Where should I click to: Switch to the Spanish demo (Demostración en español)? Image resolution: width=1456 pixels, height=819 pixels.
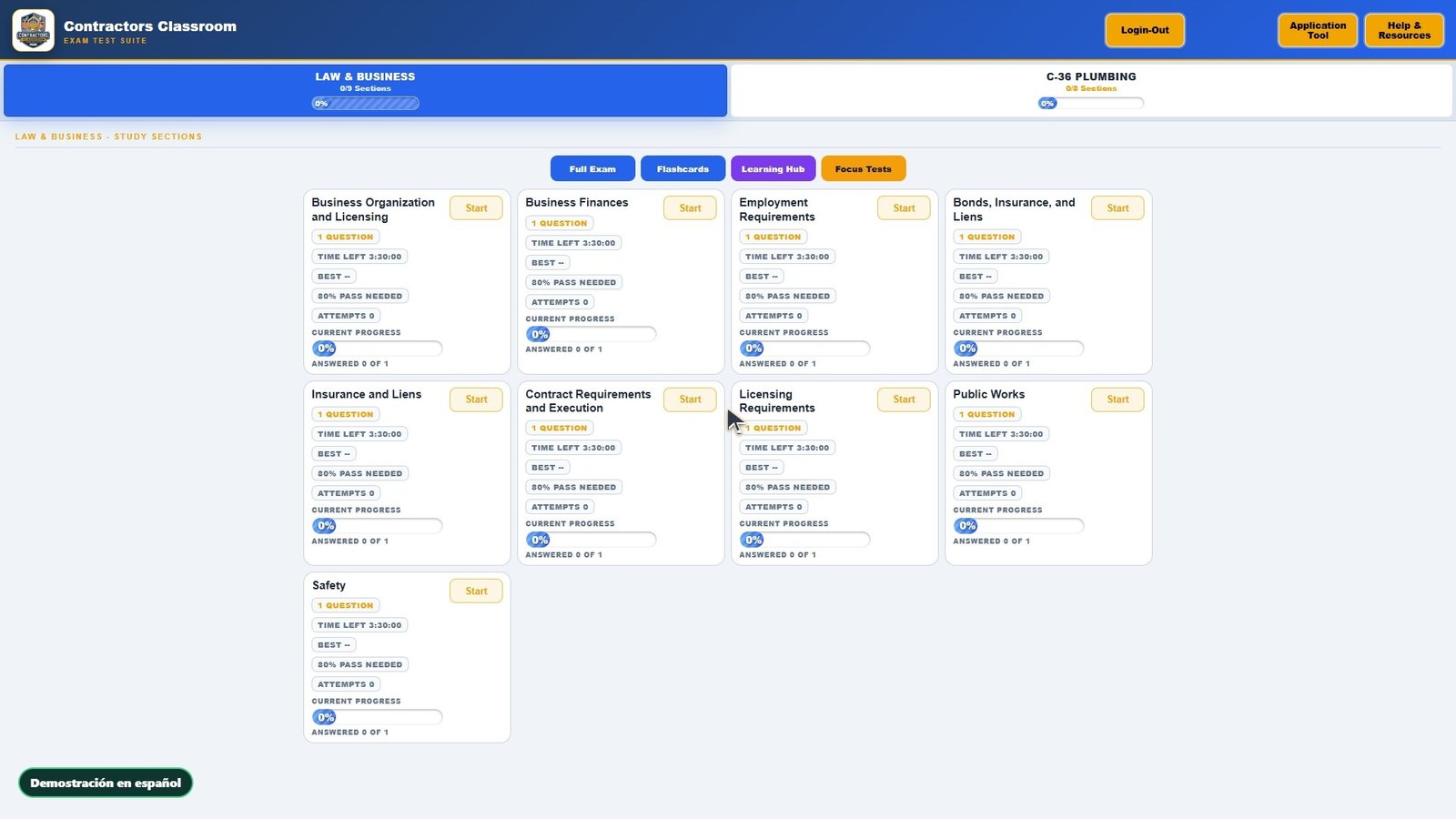pyautogui.click(x=106, y=783)
